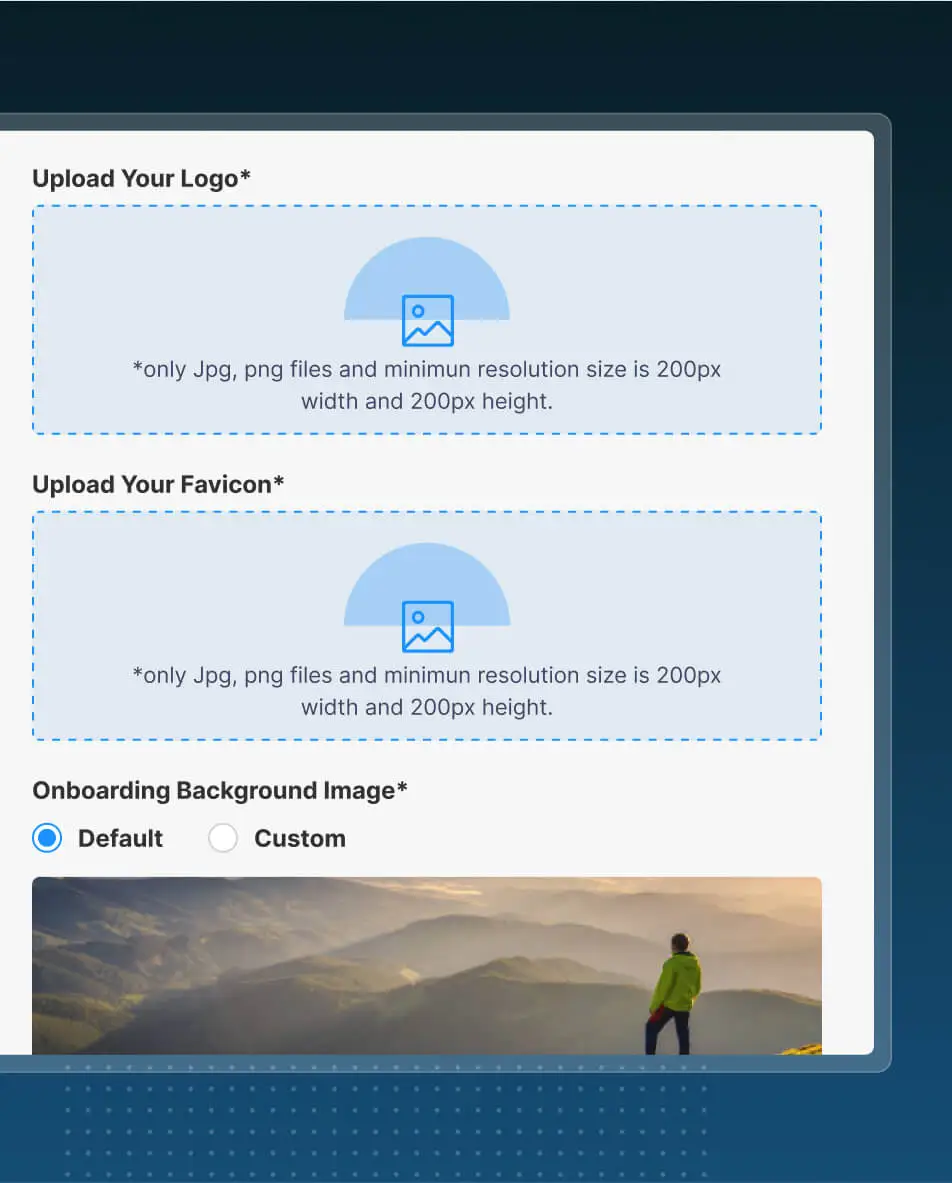
Task: Click the image icon in the logo upload area
Action: click(x=428, y=321)
